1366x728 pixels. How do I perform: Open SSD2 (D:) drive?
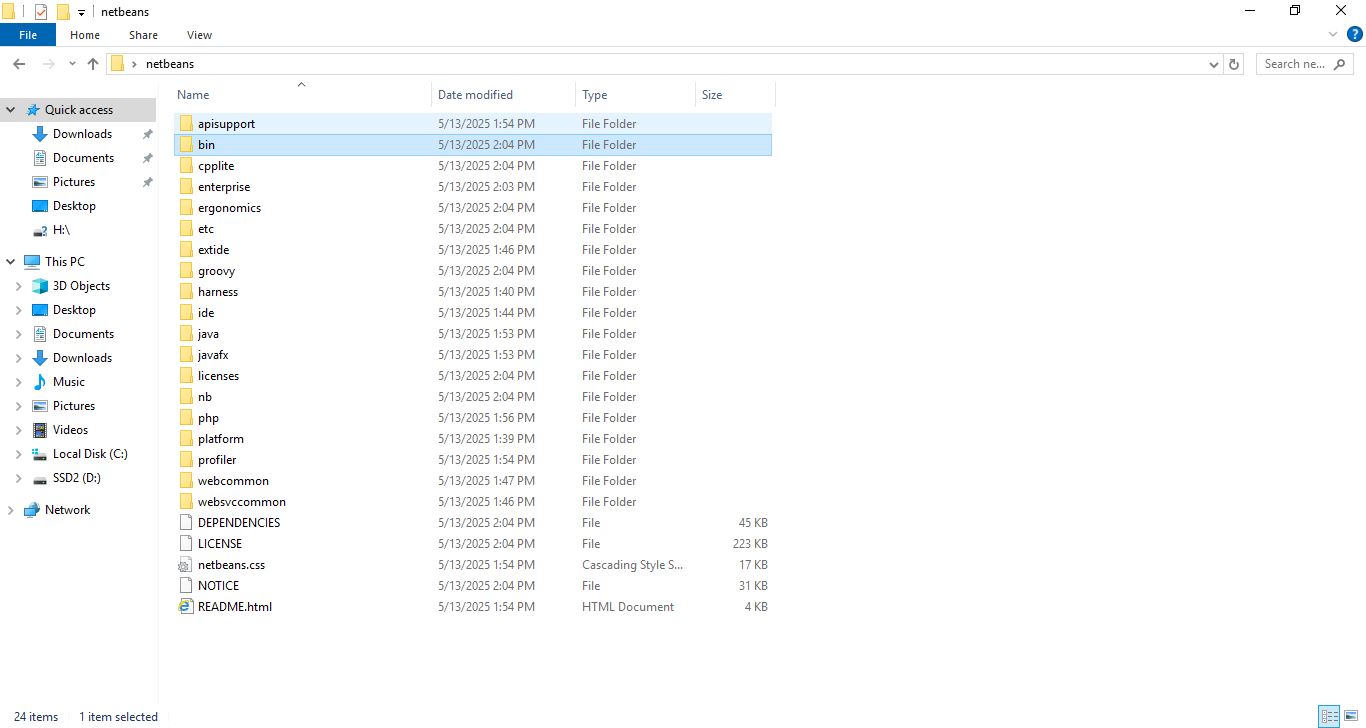tap(77, 478)
